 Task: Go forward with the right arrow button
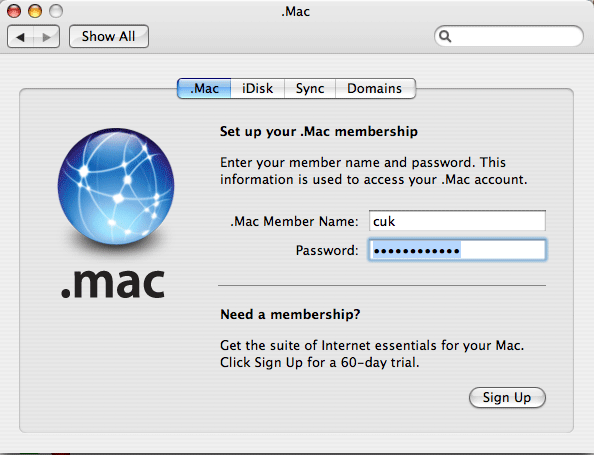tap(47, 37)
